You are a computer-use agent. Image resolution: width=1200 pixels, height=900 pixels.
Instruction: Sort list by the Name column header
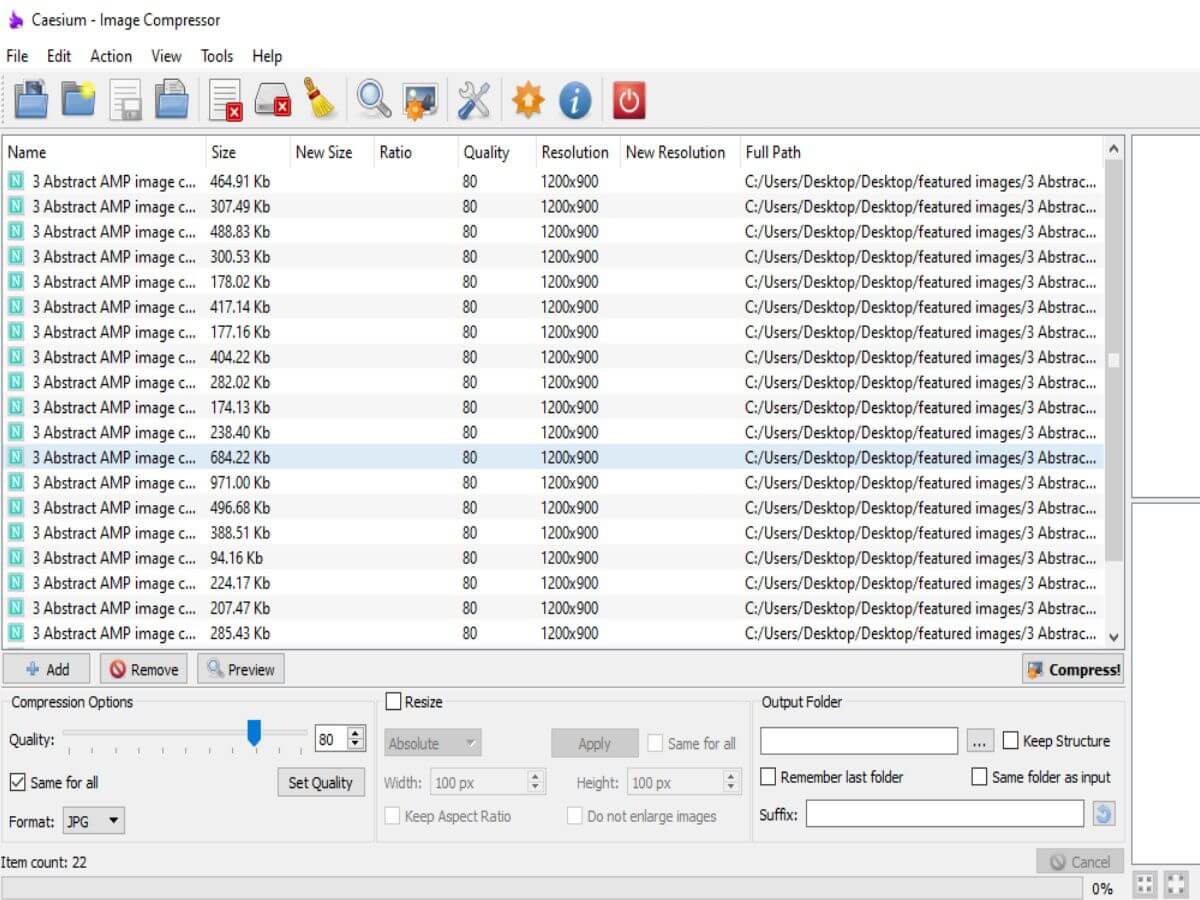point(104,152)
